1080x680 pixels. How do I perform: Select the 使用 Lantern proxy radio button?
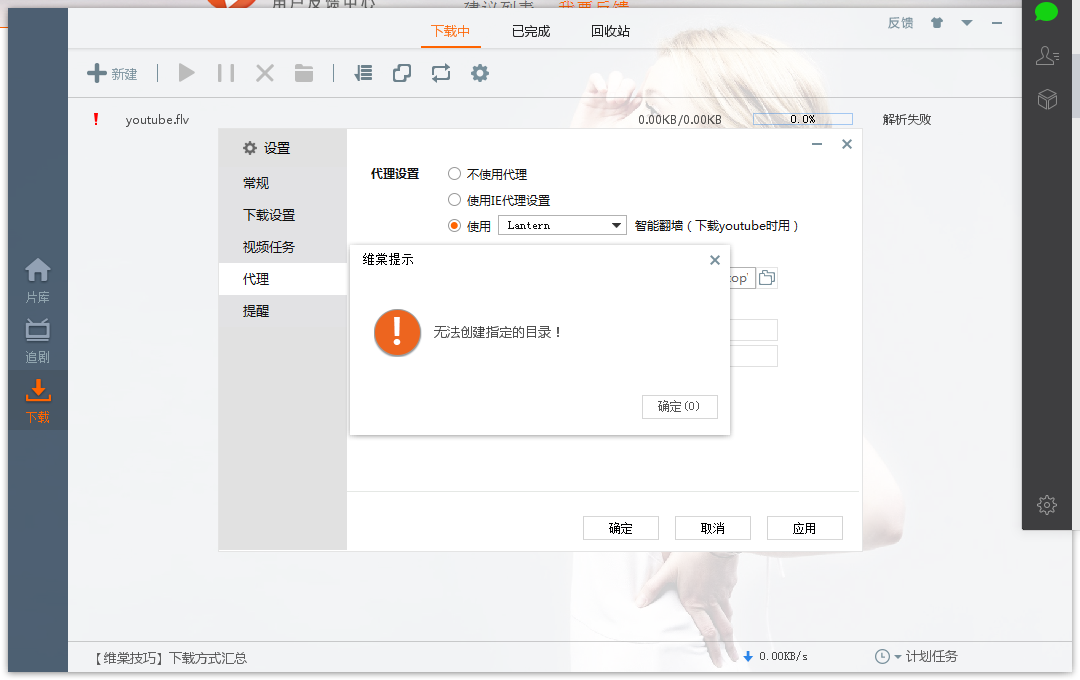click(x=455, y=226)
